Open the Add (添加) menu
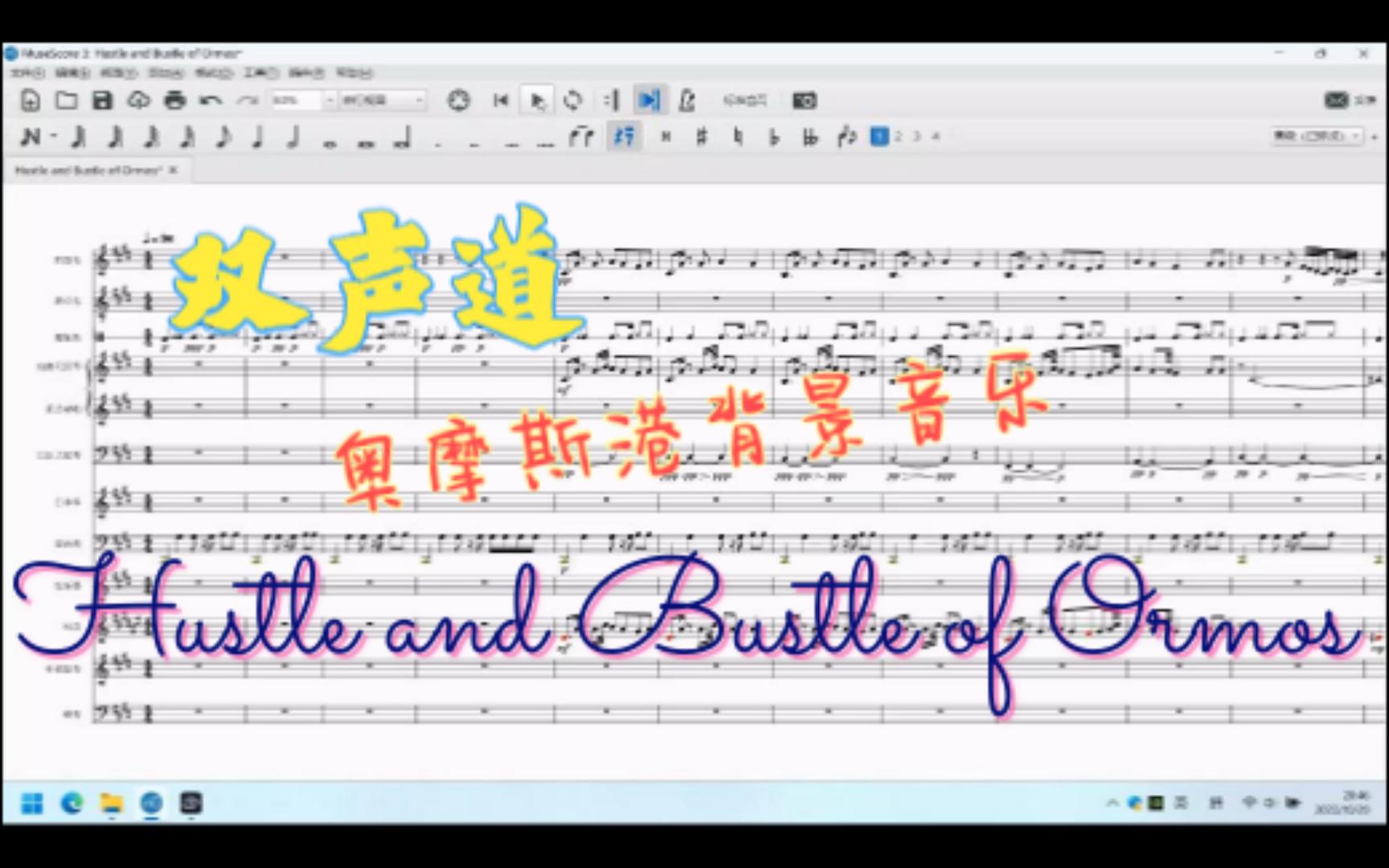Screen dimensions: 1389x868 pos(166,73)
